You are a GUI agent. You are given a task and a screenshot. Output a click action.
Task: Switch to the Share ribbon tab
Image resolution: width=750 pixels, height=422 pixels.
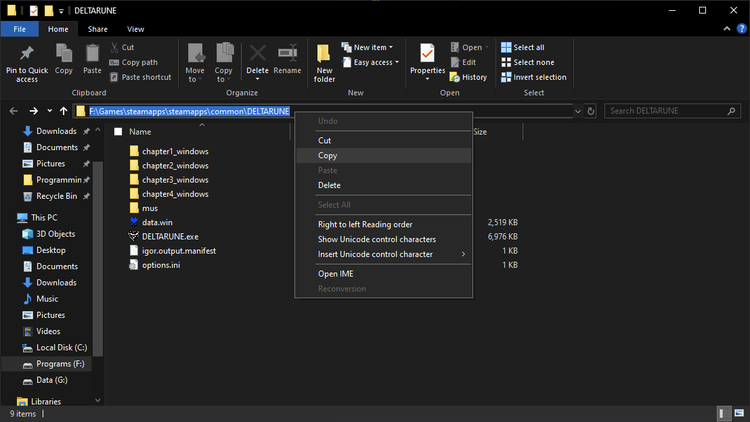(x=98, y=29)
